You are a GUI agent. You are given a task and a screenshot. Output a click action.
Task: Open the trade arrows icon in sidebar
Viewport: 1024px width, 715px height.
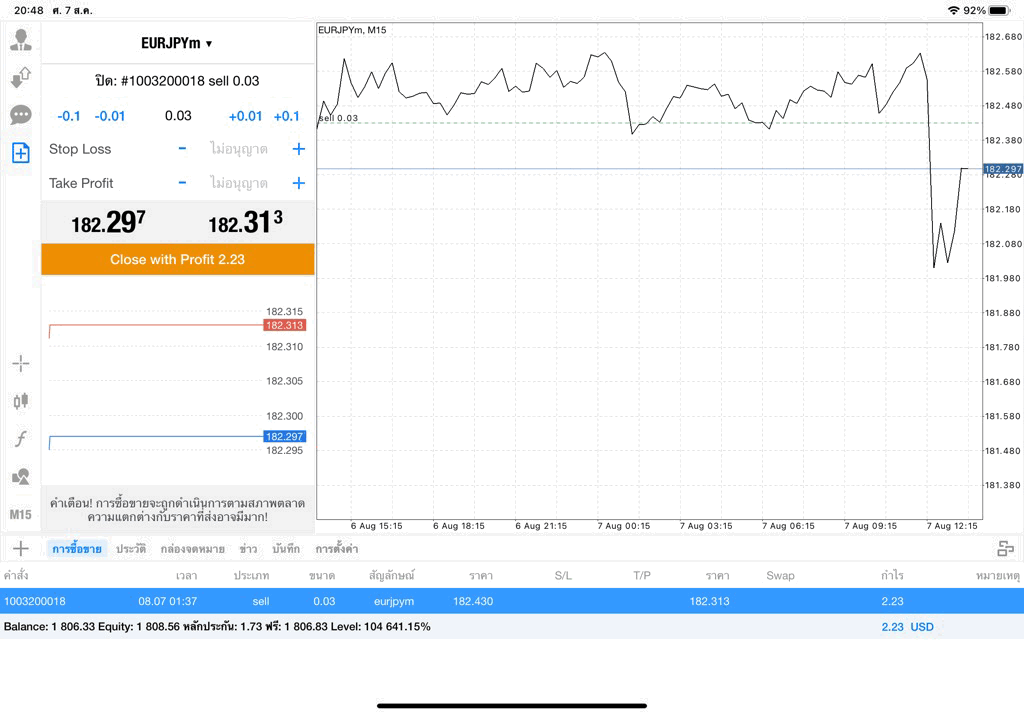click(x=21, y=77)
